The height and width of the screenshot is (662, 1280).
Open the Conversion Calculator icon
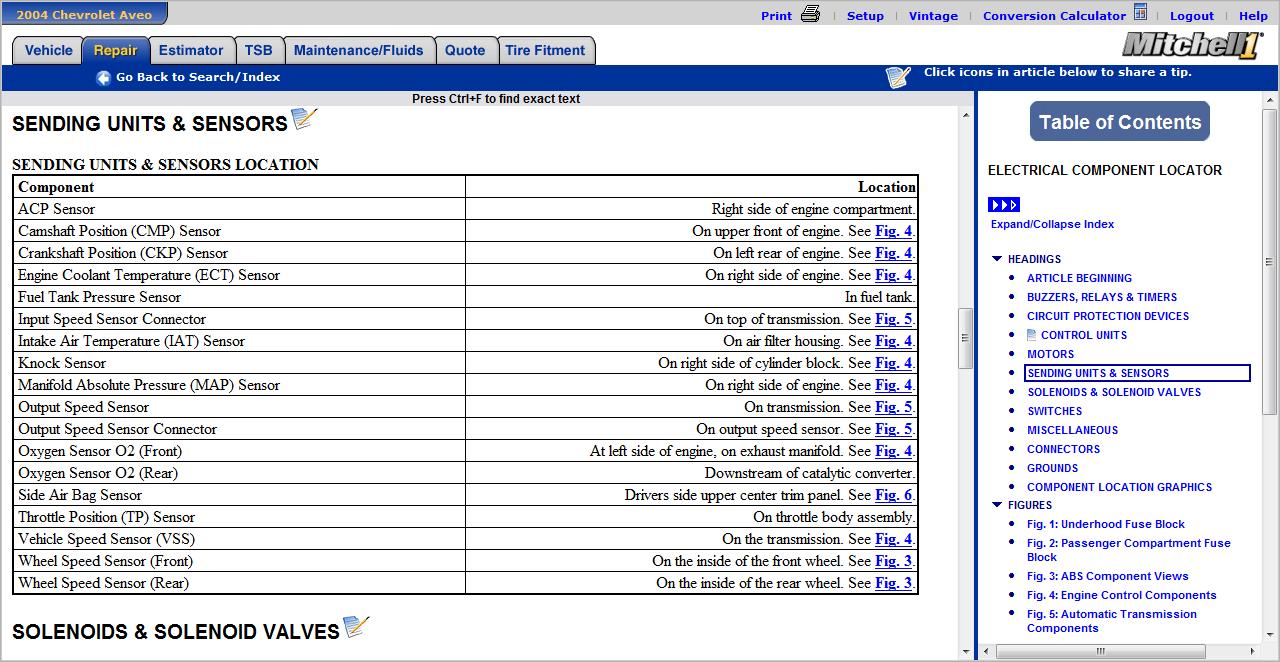pos(1140,13)
